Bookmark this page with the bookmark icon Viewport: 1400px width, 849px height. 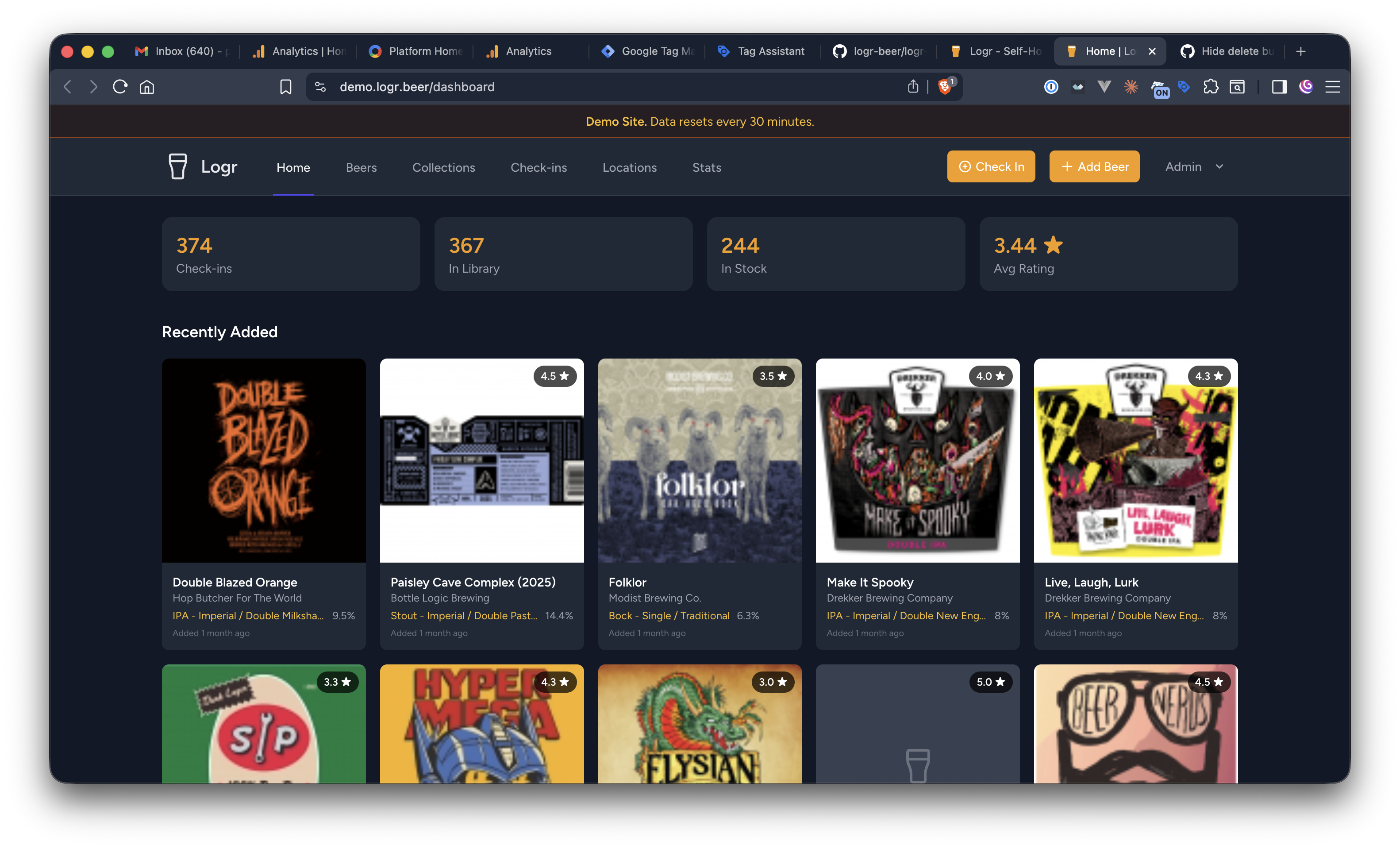pyautogui.click(x=285, y=86)
